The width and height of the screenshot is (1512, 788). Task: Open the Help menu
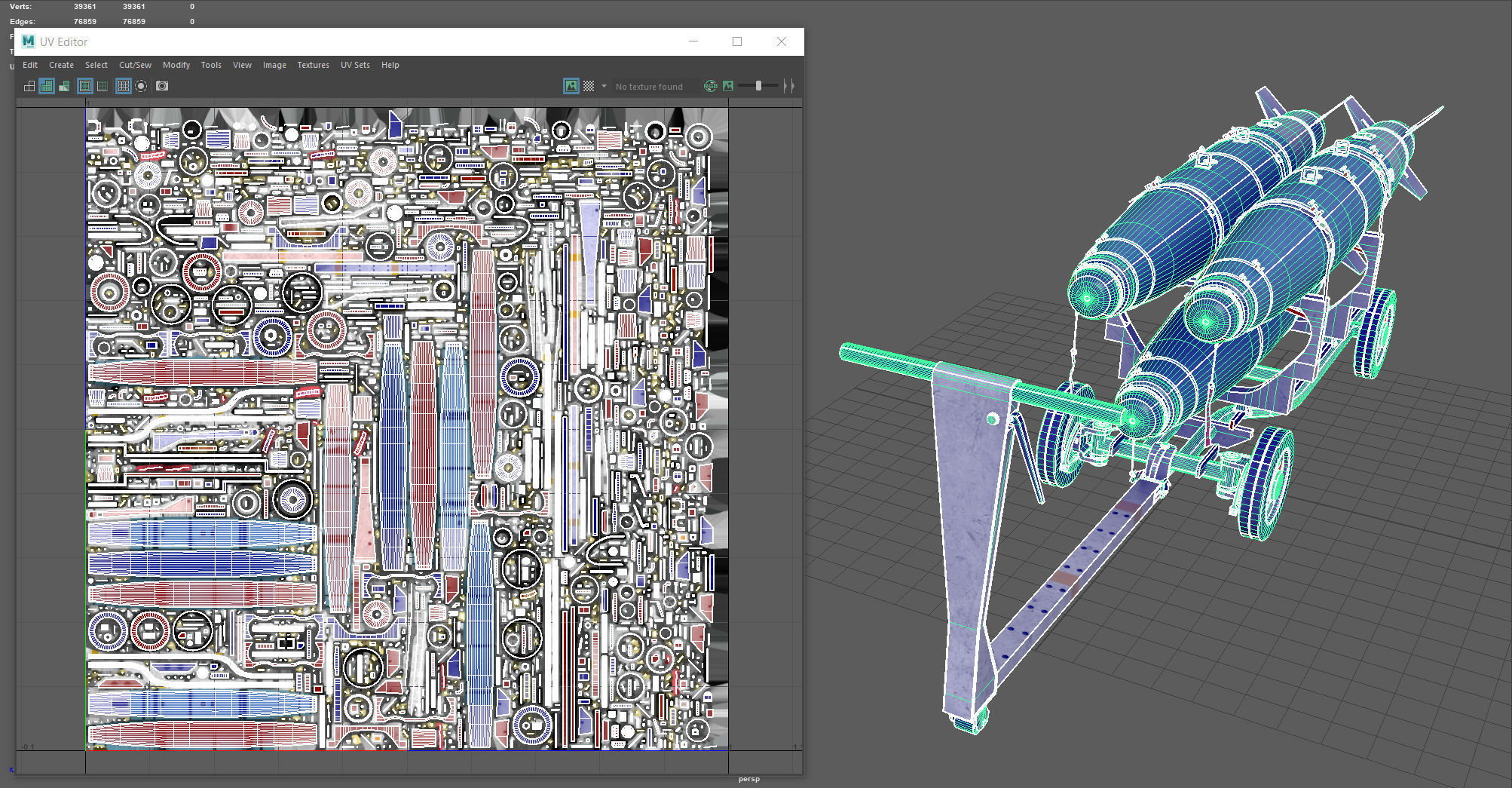click(390, 65)
